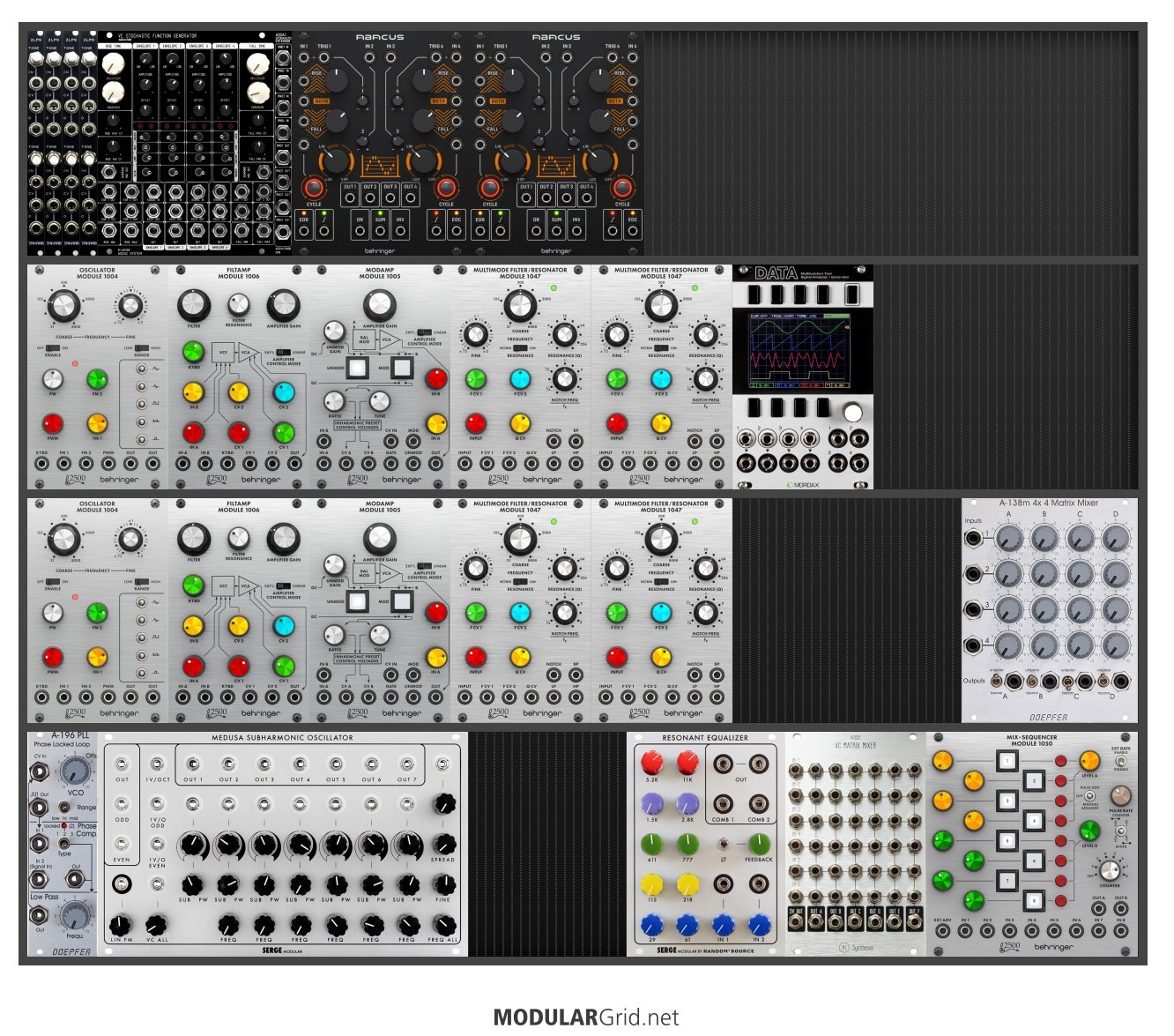Click the IN 8 jack on Mix-Sequencer
1174x1036 pixels.
point(1120,931)
